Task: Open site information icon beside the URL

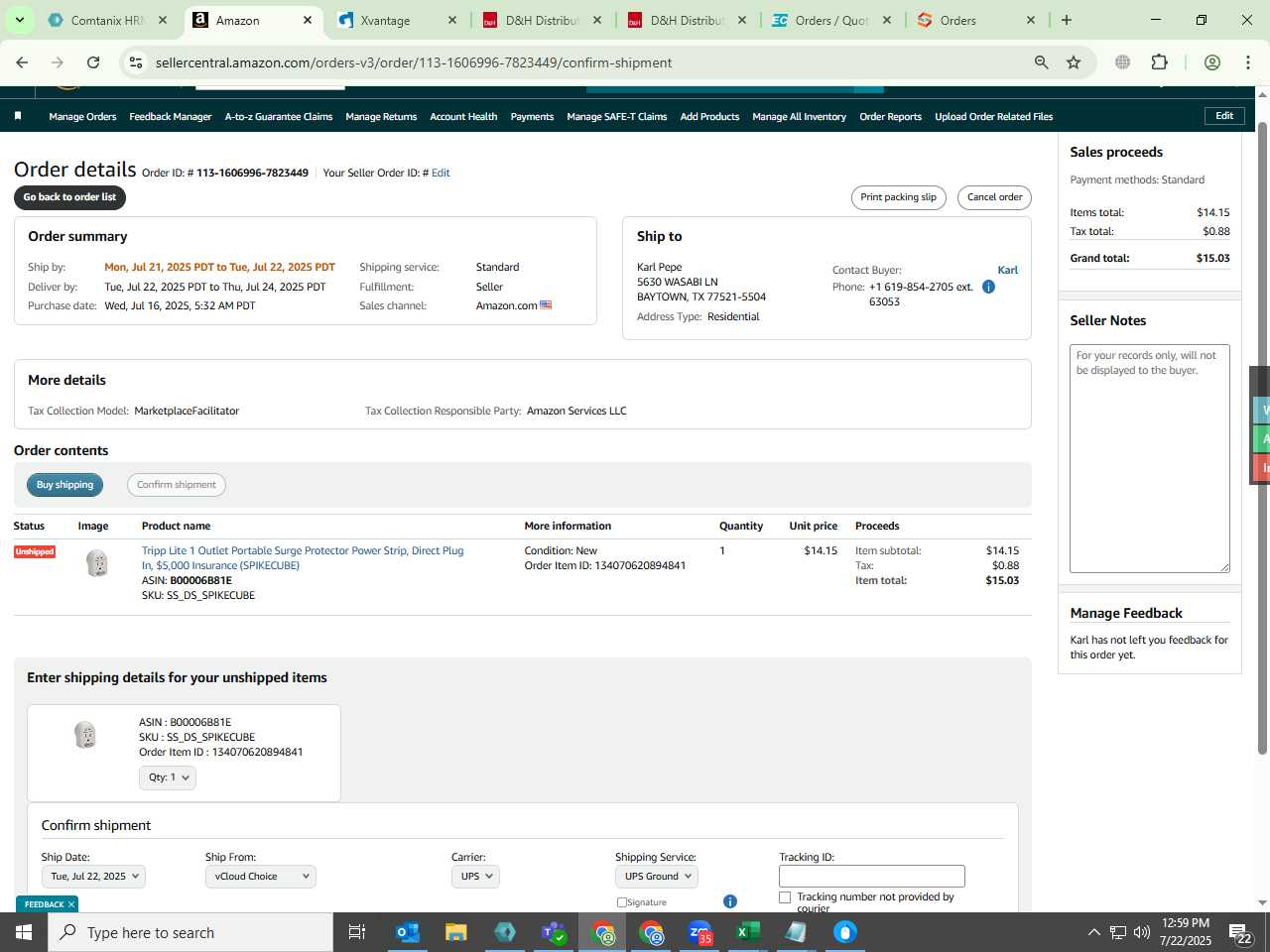Action: [x=136, y=62]
